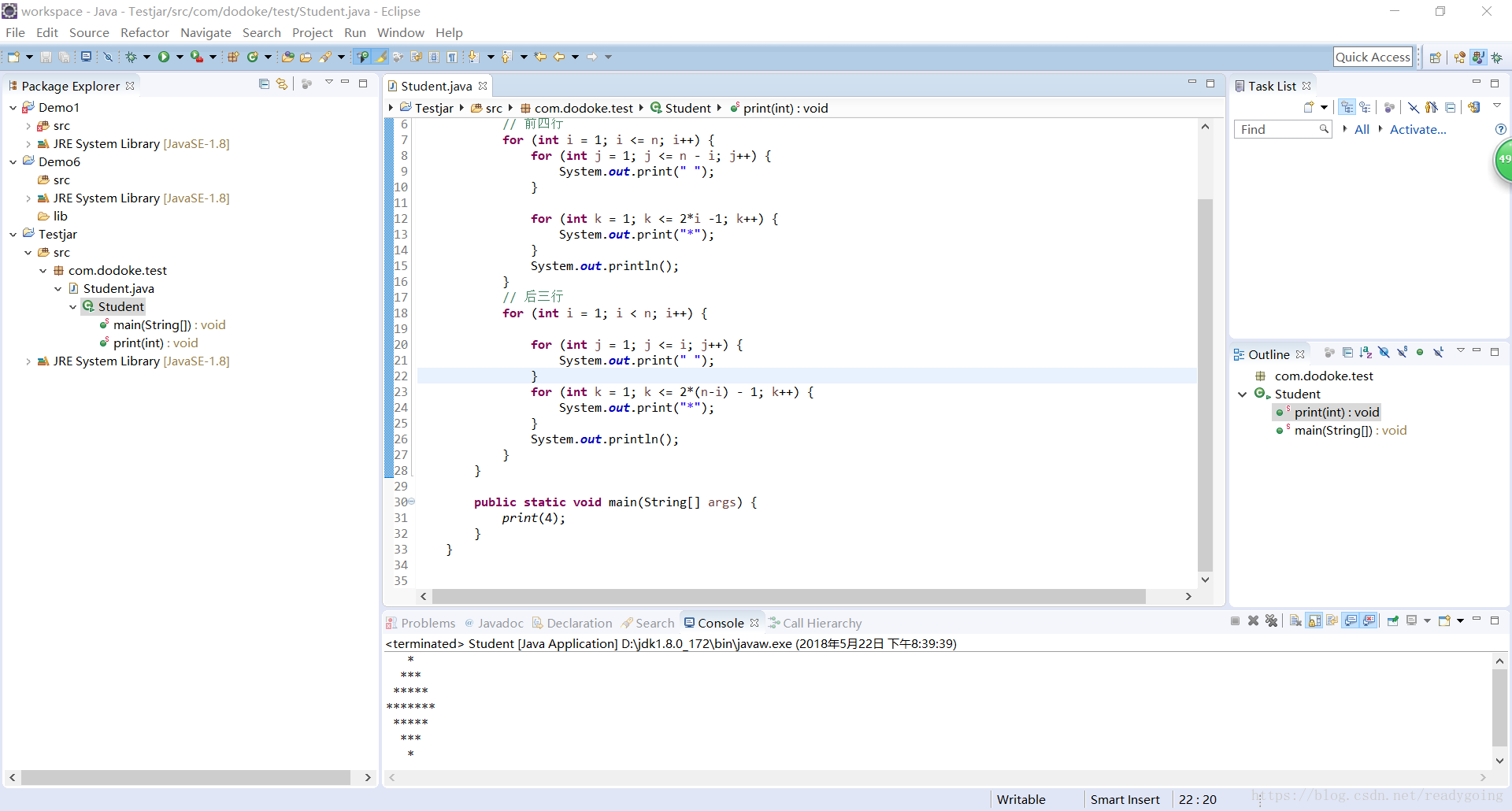Image resolution: width=1512 pixels, height=811 pixels.
Task: Collapse the com.dodoke.test package node
Action: tap(43, 271)
